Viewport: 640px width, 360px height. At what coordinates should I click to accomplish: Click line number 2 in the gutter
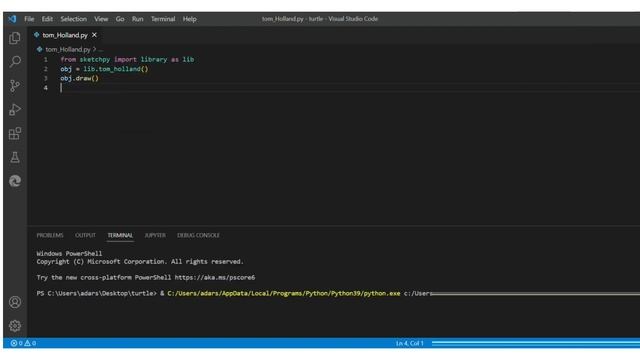pos(46,69)
